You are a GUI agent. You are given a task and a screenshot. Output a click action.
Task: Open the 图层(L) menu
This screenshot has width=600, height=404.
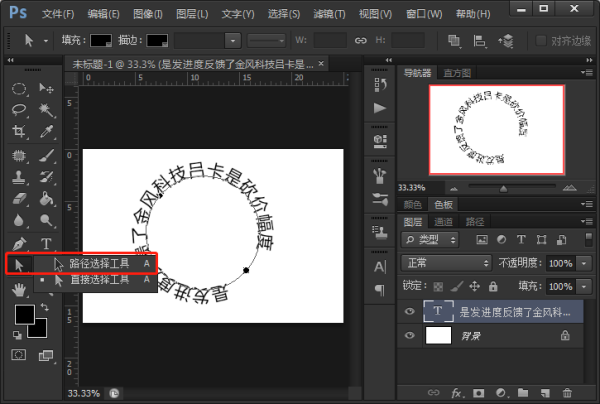[x=192, y=14]
